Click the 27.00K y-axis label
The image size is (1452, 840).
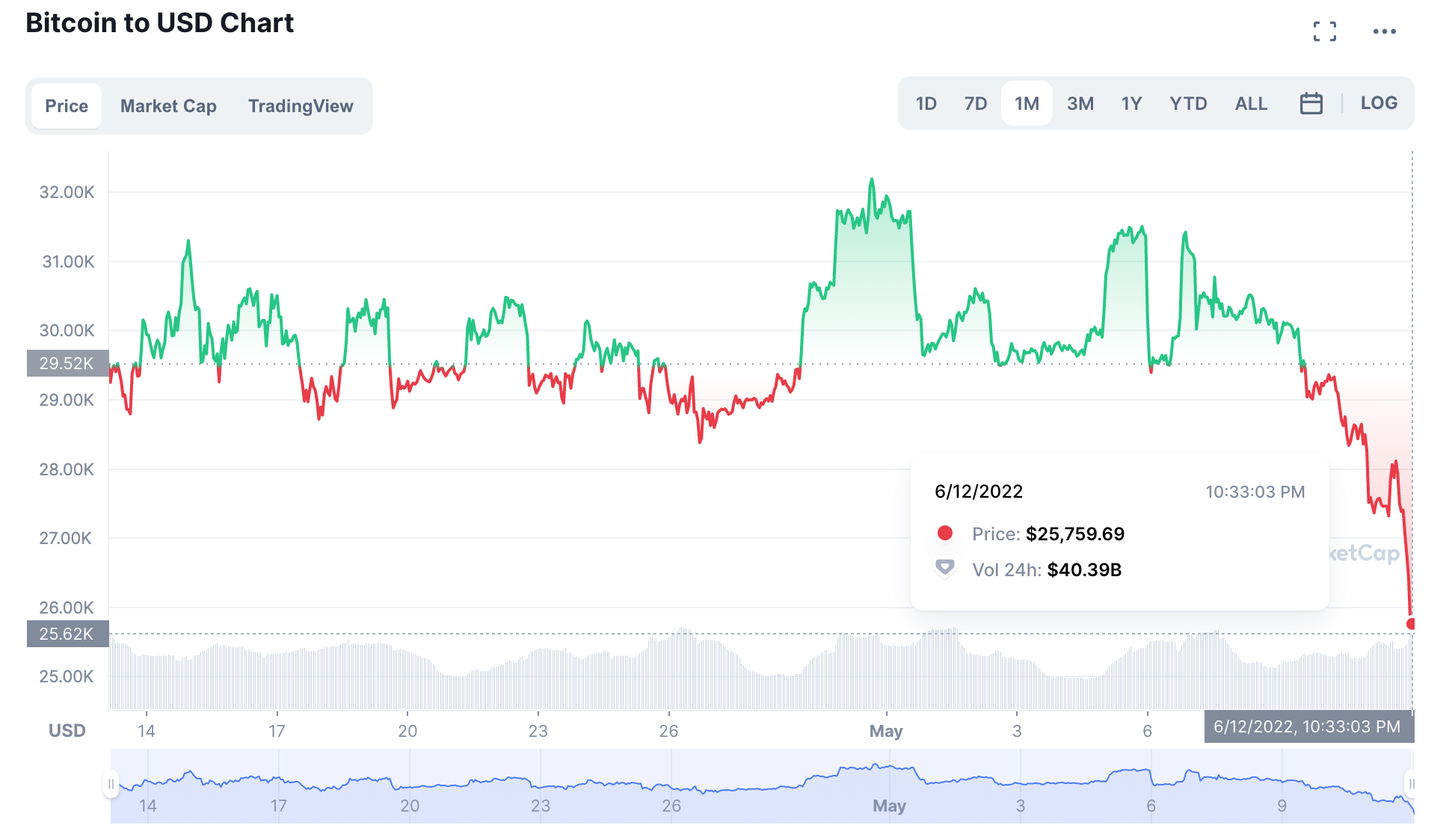tap(66, 538)
